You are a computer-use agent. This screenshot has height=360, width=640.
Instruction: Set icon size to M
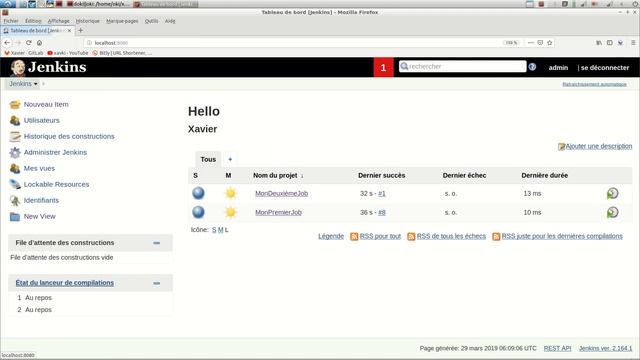click(x=220, y=230)
